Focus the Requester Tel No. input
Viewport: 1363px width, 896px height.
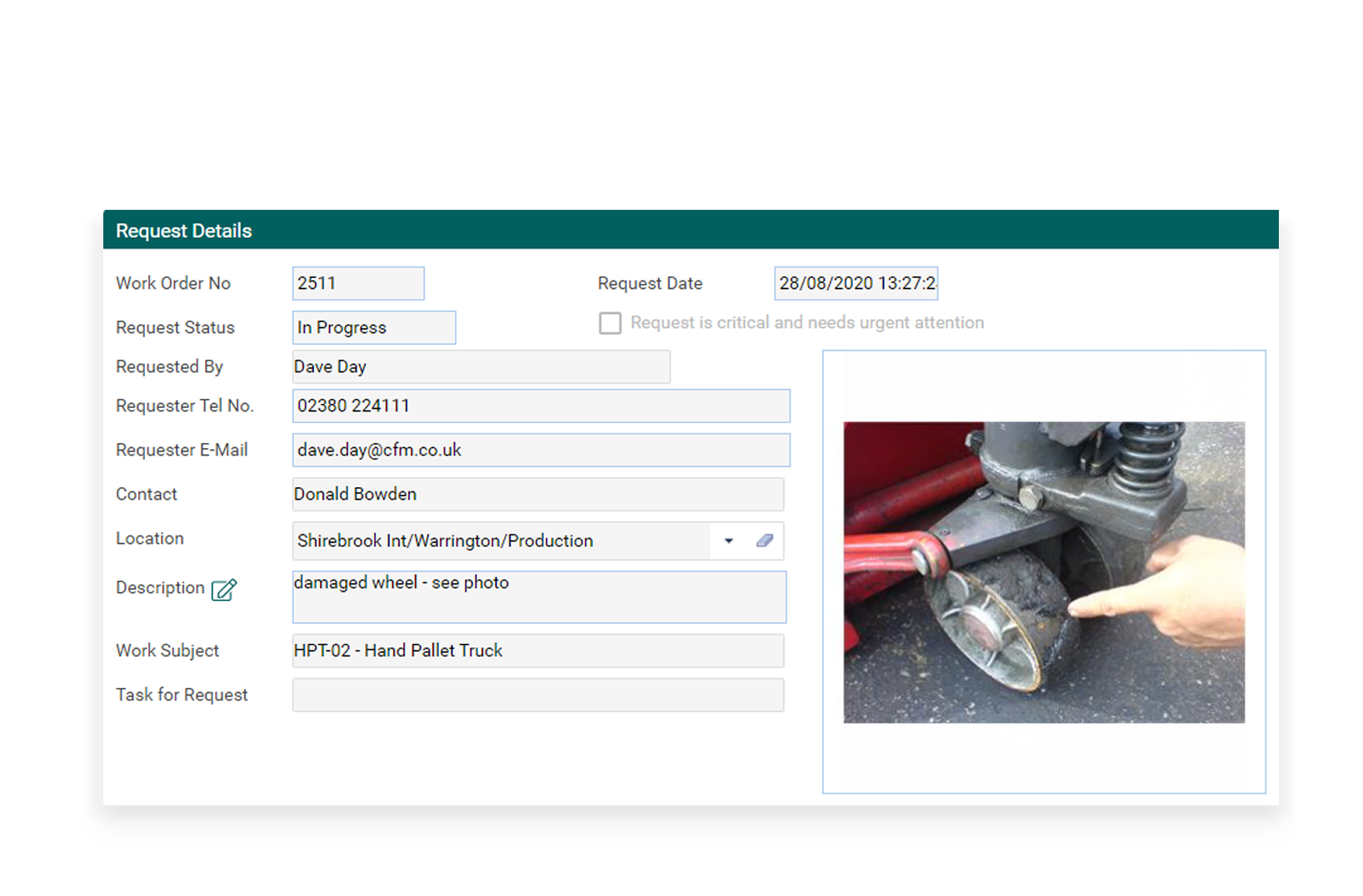540,406
